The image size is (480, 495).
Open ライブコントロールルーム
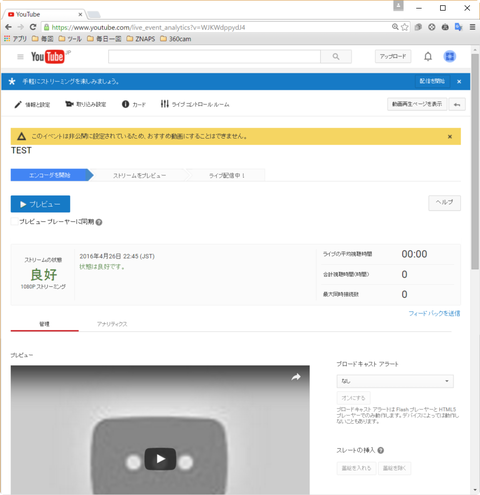point(195,104)
